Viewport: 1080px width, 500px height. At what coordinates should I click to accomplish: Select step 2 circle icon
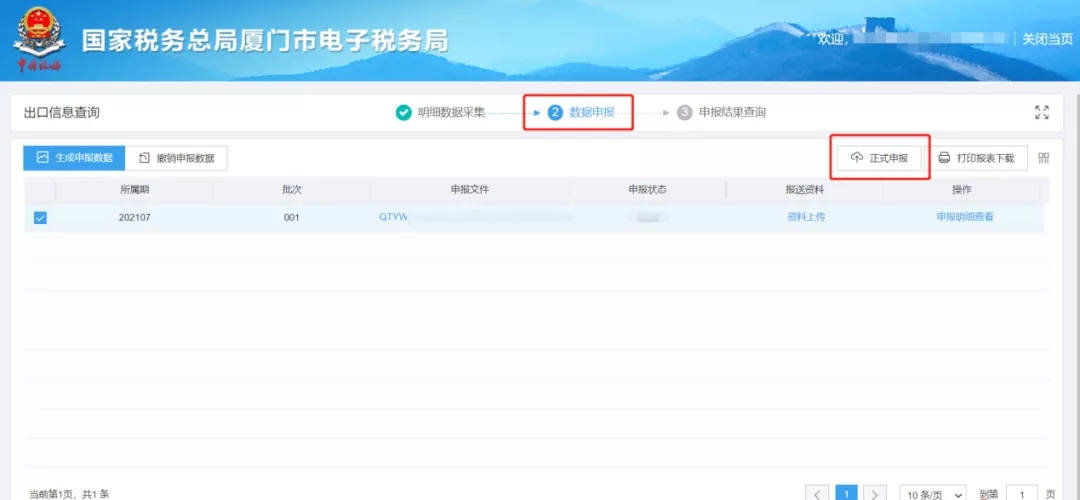[555, 113]
